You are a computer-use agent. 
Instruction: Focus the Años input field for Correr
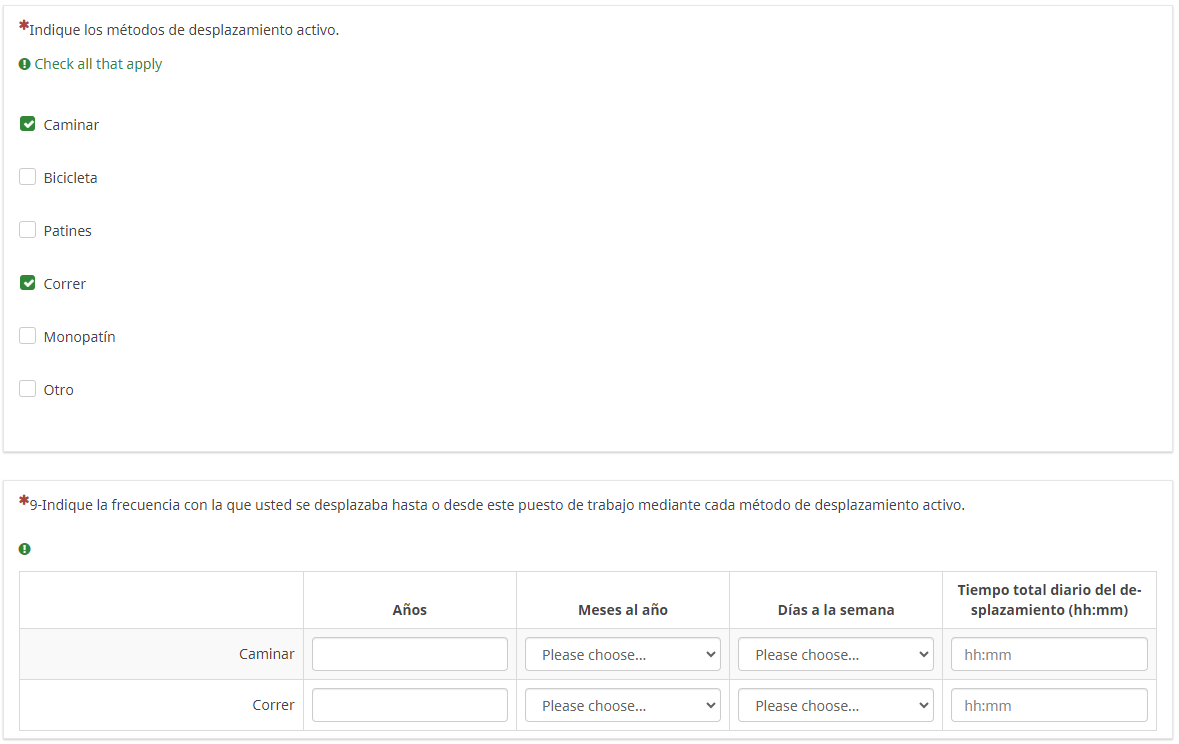(x=410, y=706)
